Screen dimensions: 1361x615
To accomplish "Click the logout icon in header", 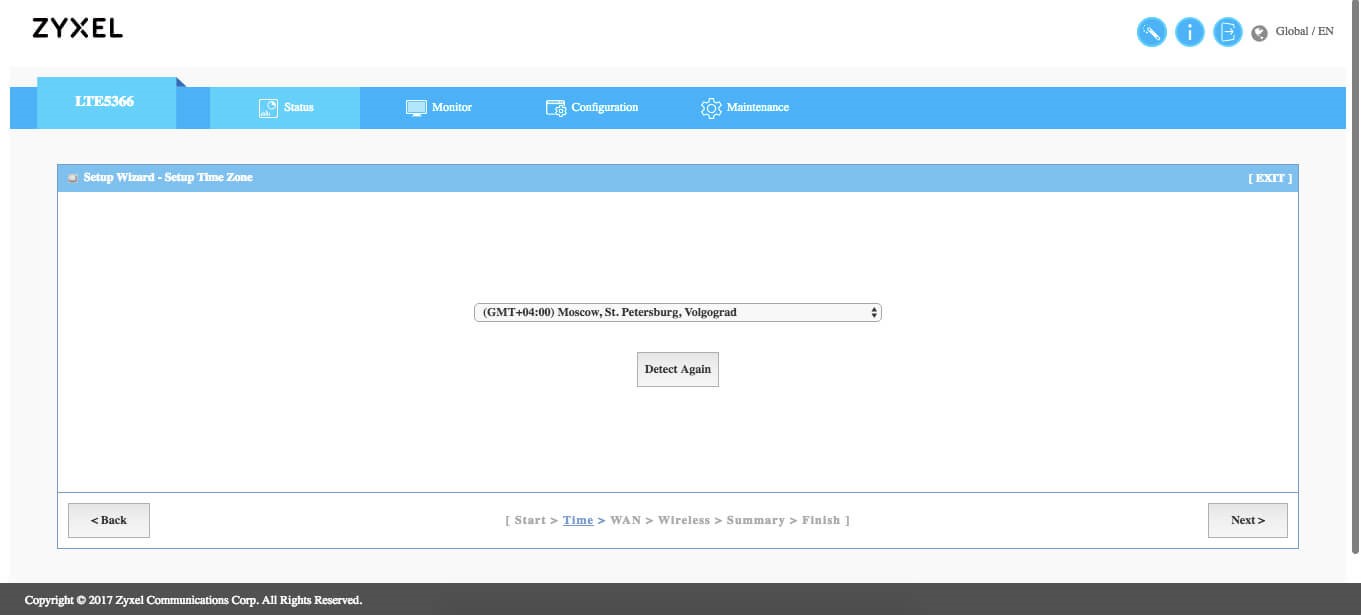I will click(x=1227, y=33).
